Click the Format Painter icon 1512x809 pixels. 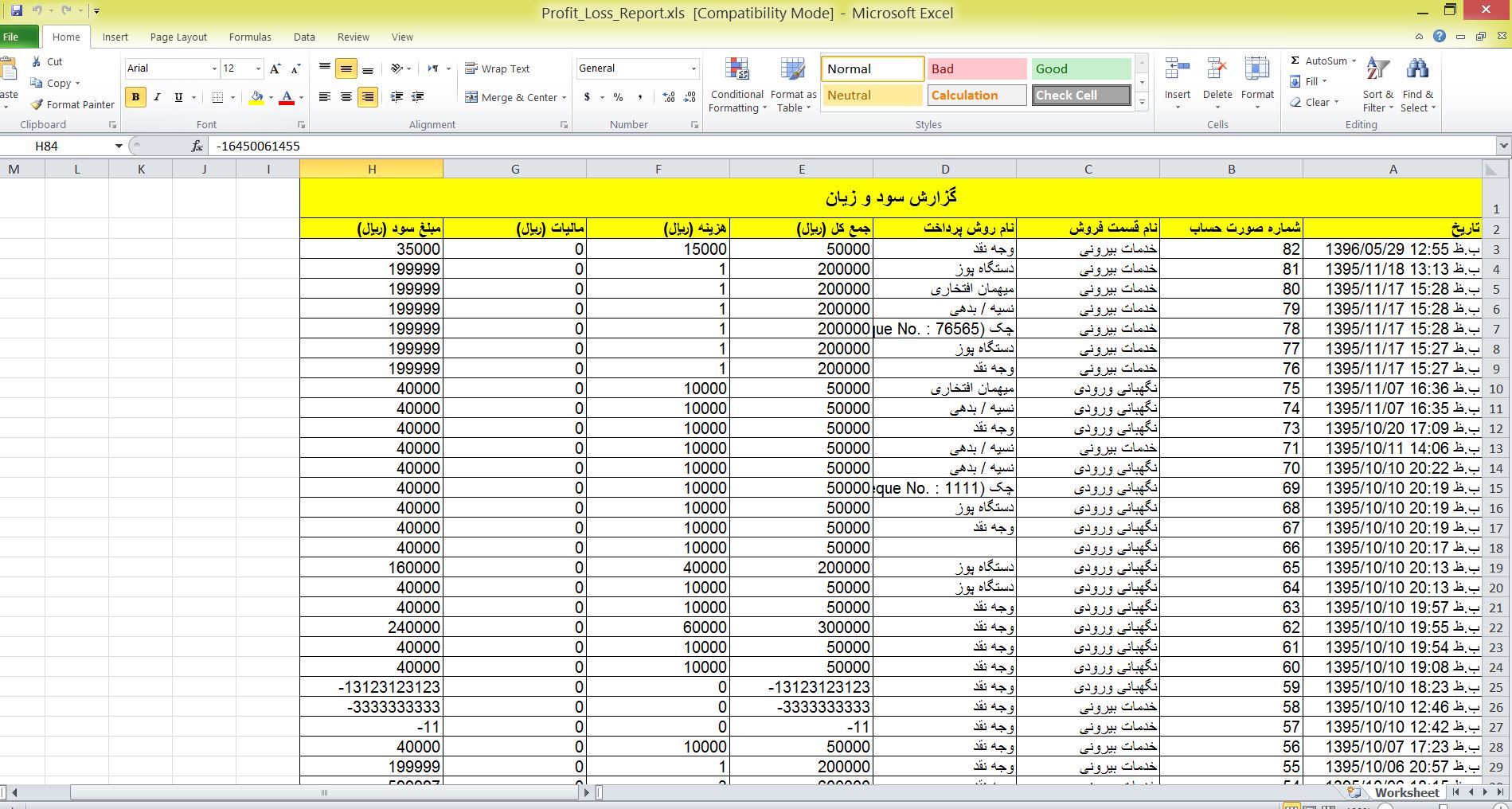click(37, 104)
